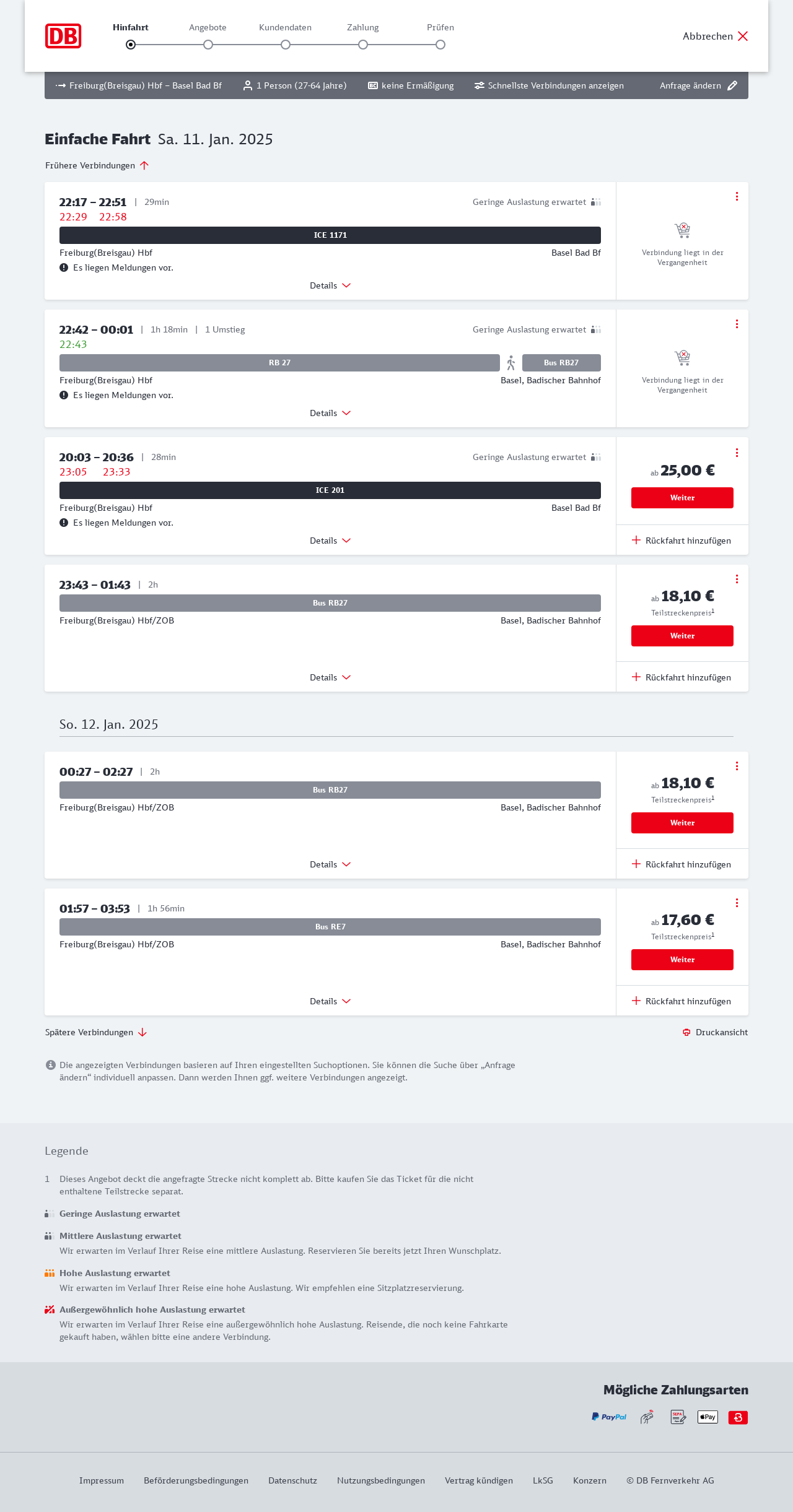This screenshot has height=1512, width=793.
Task: Click the DB logo
Action: click(x=63, y=36)
